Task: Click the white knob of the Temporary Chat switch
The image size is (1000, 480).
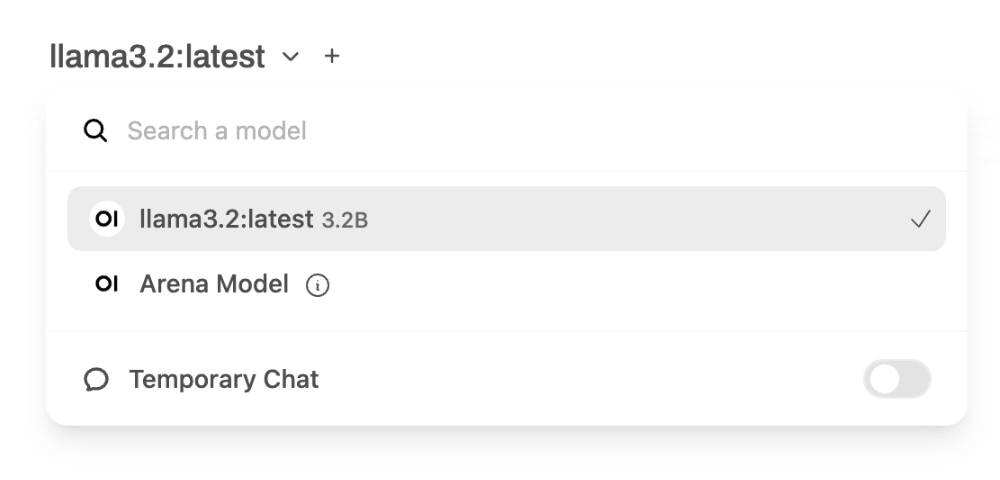Action: (x=884, y=380)
